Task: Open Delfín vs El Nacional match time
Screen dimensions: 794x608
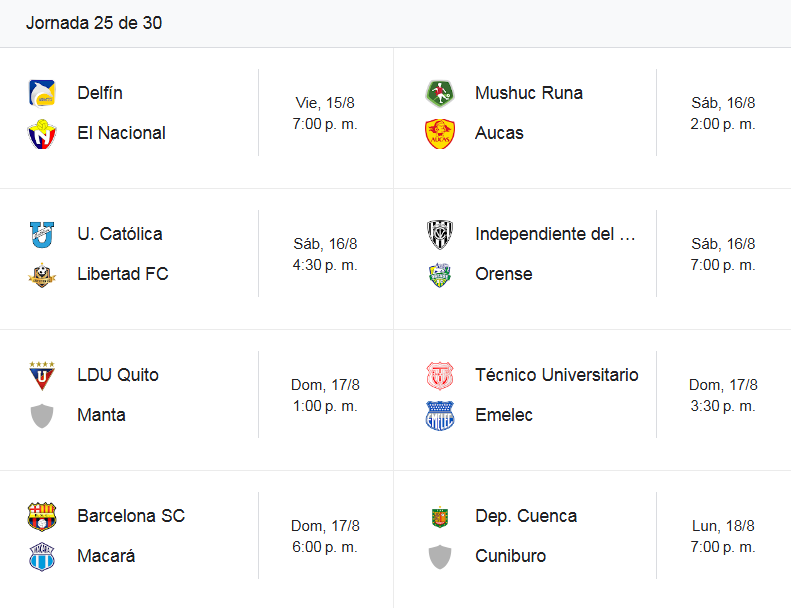Action: tap(325, 113)
